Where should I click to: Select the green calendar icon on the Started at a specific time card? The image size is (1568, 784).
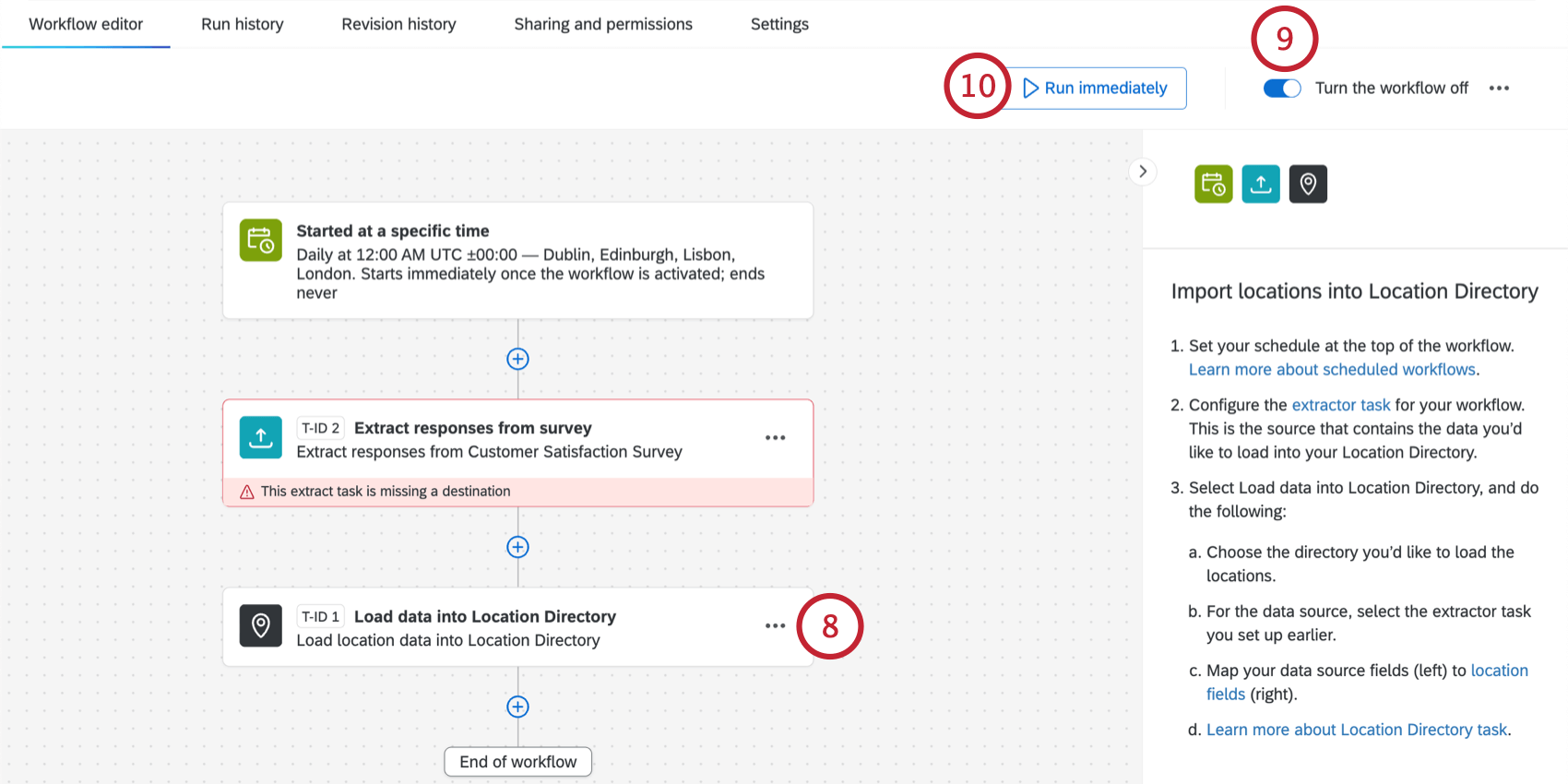(261, 241)
